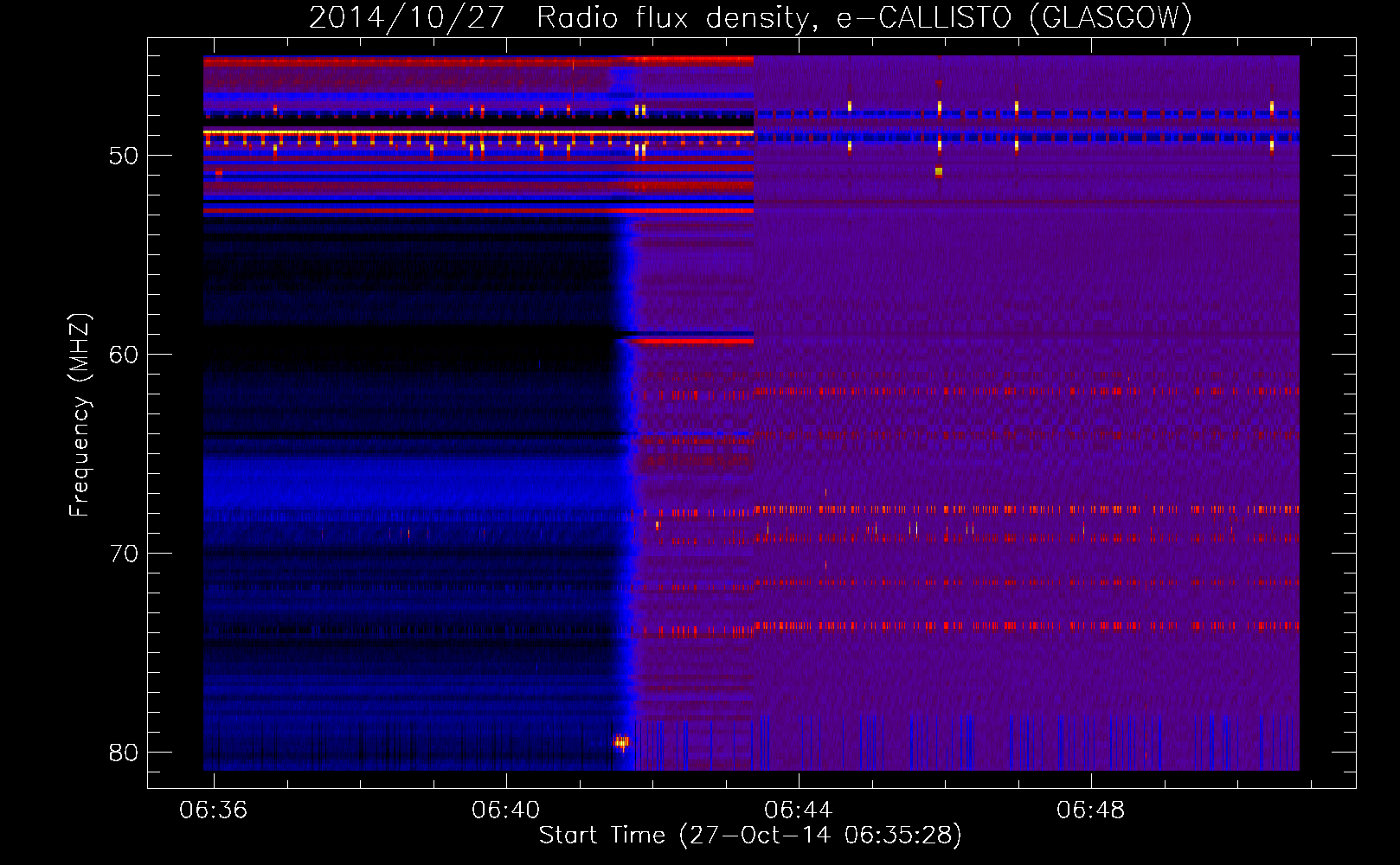This screenshot has width=1400, height=865.
Task: Click the 50 MHz frequency tick label
Action: tap(124, 156)
